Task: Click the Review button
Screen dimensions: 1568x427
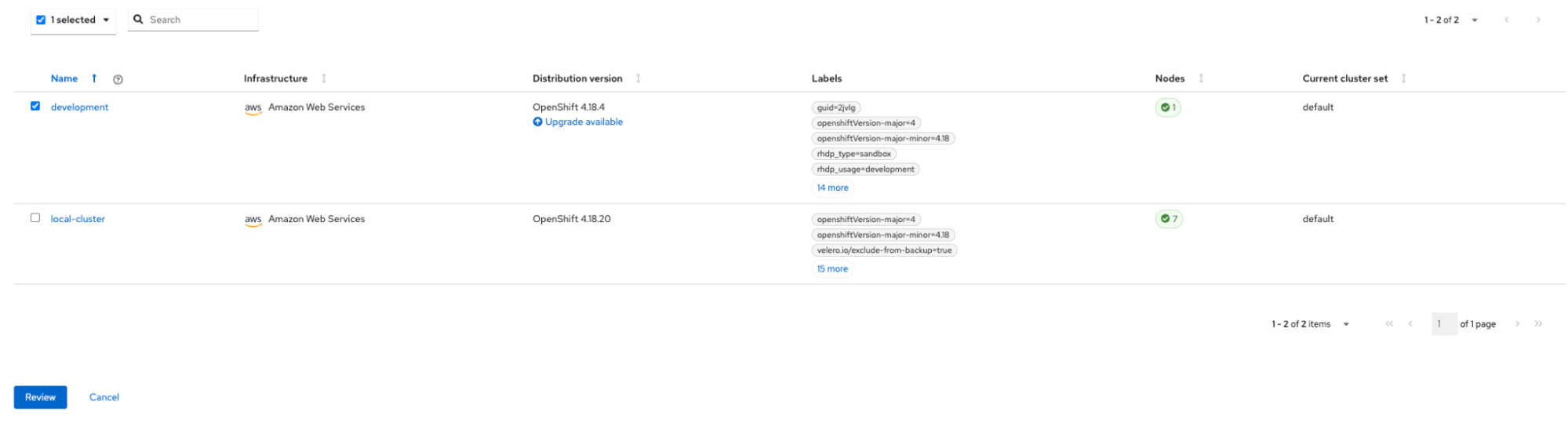Action: [40, 397]
